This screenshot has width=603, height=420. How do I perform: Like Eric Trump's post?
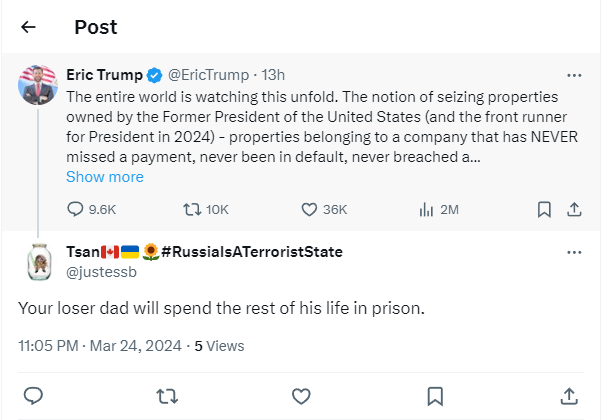point(311,209)
